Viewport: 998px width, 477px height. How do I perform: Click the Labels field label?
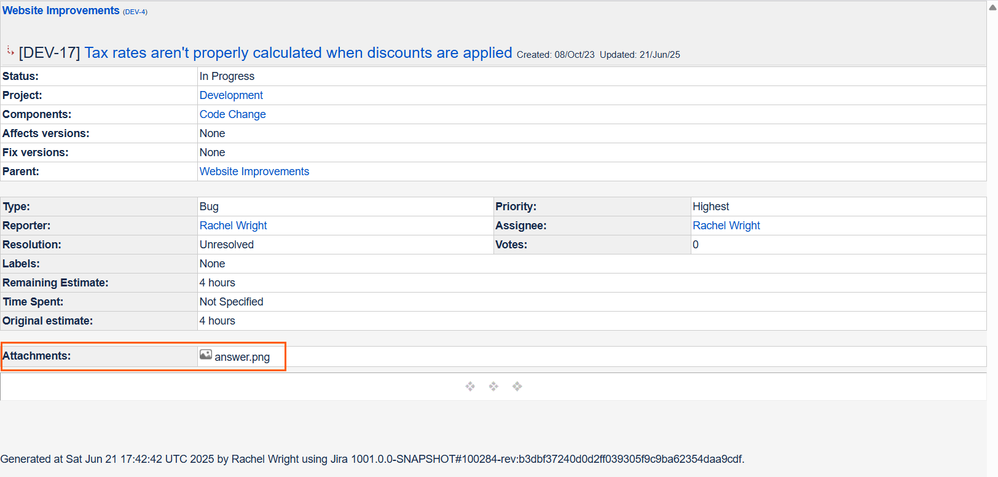(x=20, y=264)
